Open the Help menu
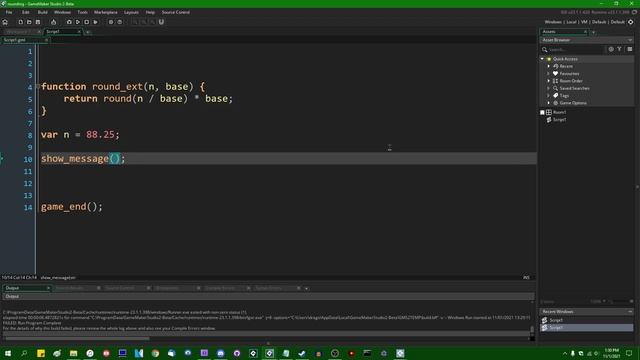Image resolution: width=640 pixels, height=360 pixels. tap(150, 12)
